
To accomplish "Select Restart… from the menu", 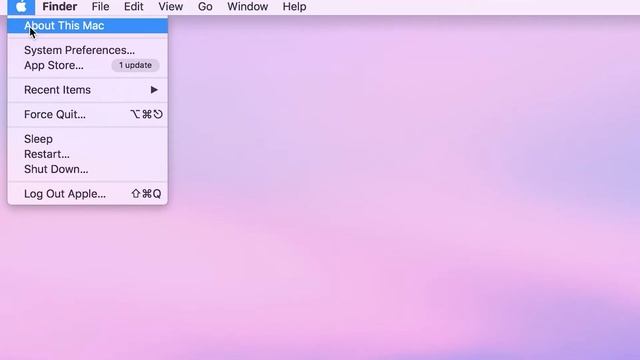I will point(87,154).
